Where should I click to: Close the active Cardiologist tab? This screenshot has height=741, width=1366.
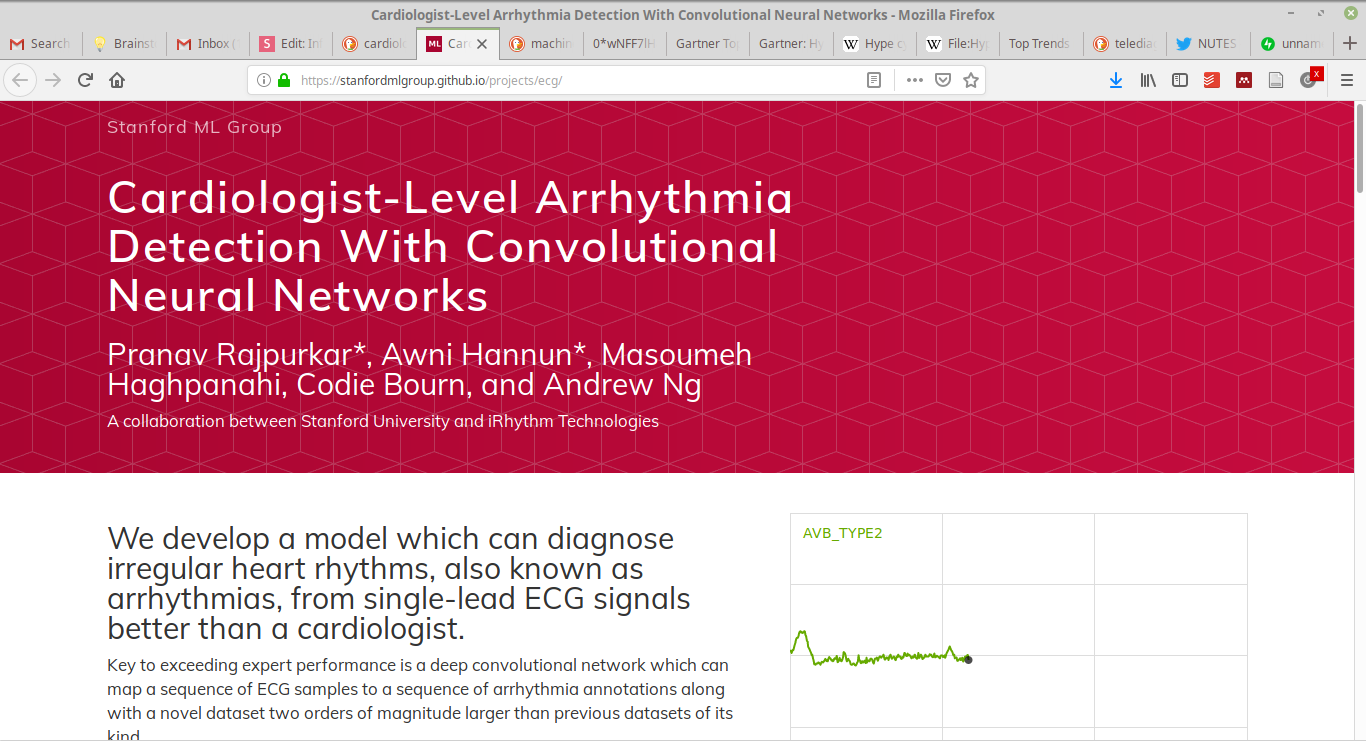pyautogui.click(x=483, y=44)
